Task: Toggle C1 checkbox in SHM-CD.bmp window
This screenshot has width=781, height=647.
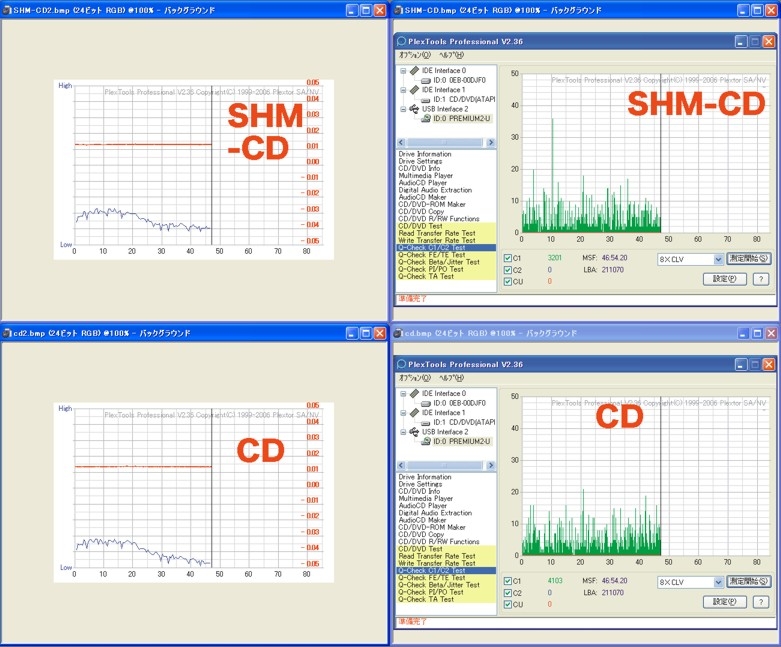Action: pyautogui.click(x=508, y=258)
